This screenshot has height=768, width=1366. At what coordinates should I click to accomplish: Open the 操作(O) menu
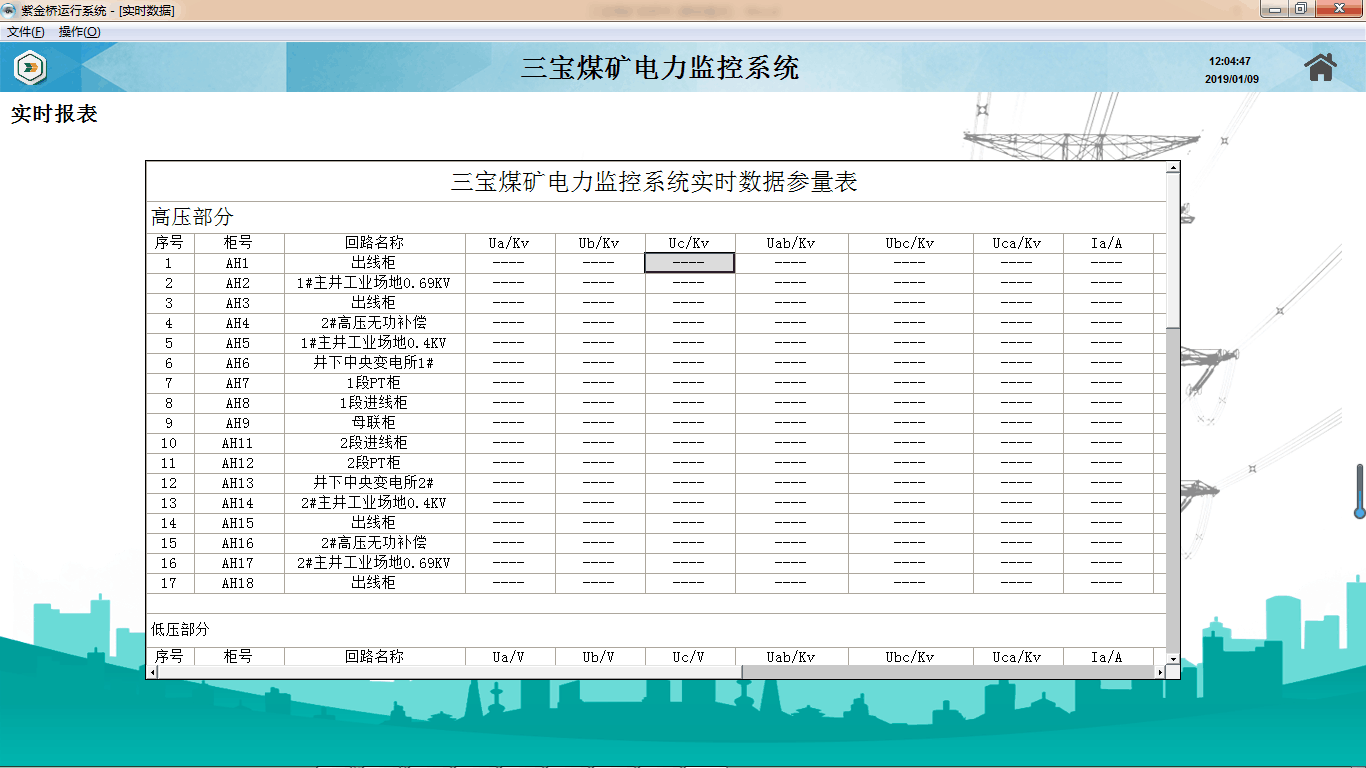pos(79,32)
